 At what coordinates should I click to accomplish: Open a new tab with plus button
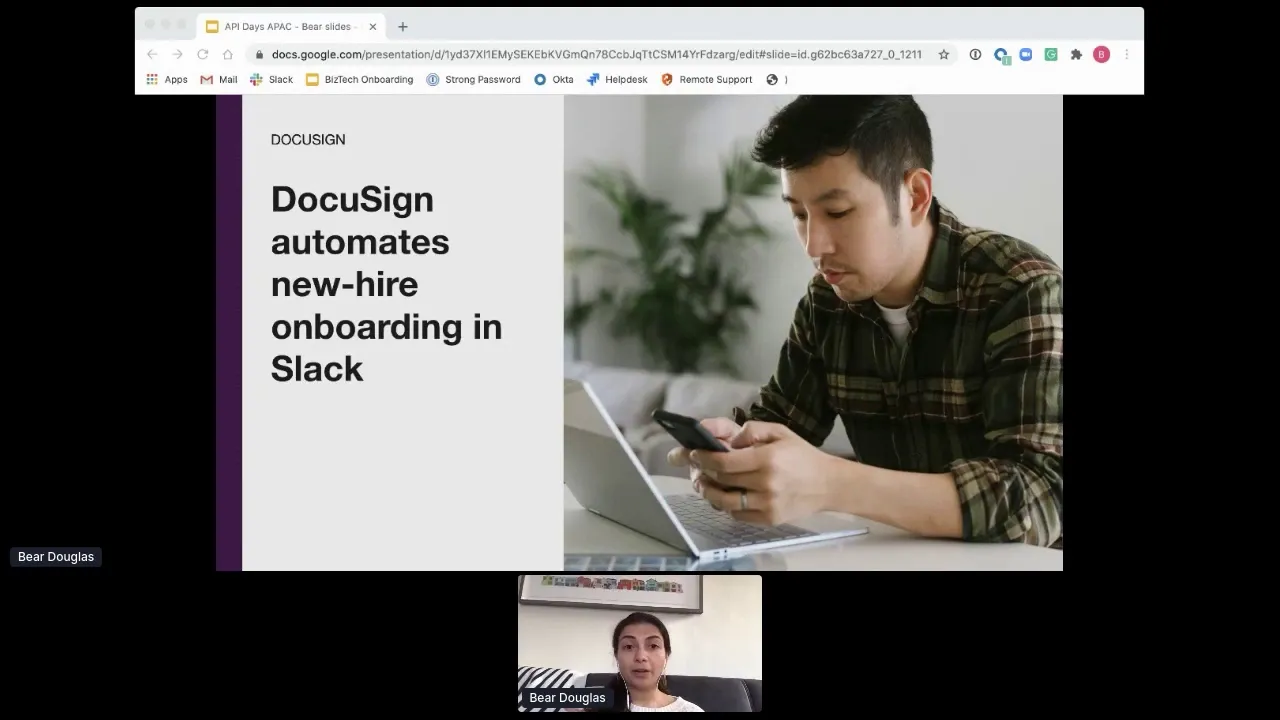pyautogui.click(x=403, y=27)
